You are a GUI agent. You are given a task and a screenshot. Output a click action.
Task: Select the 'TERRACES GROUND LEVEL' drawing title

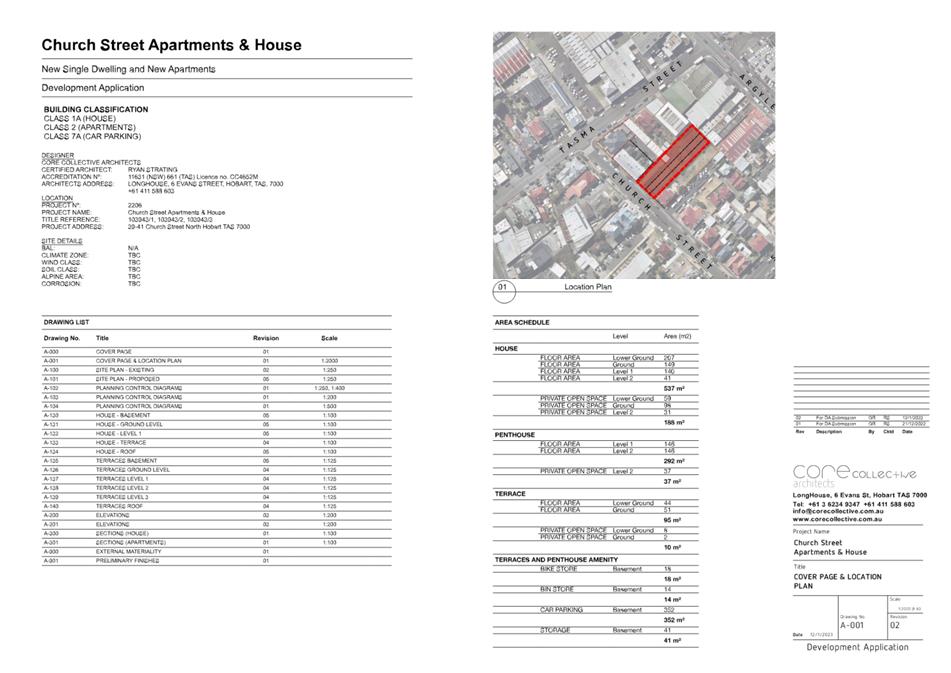point(133,470)
